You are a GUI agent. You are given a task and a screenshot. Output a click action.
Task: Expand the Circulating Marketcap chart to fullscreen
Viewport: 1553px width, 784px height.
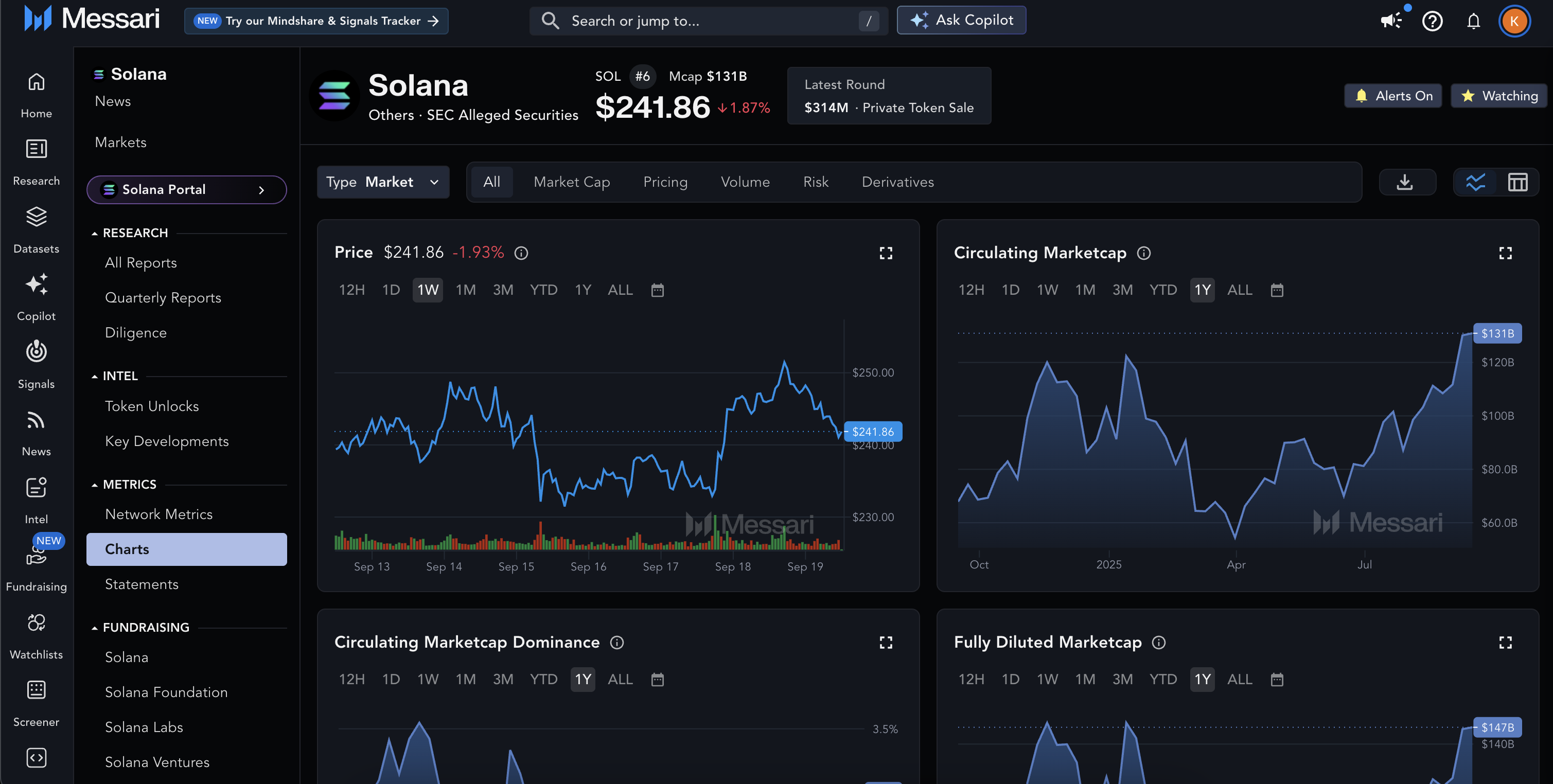pyautogui.click(x=1505, y=253)
